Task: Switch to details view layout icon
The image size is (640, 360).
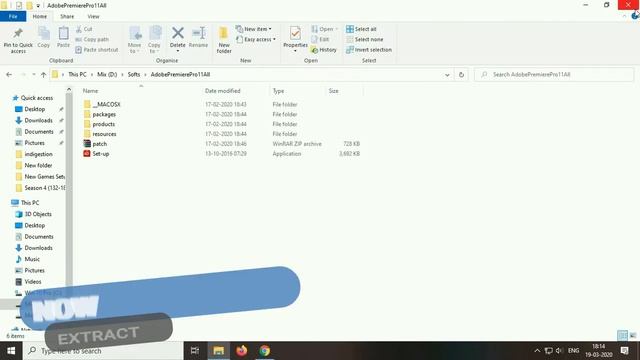Action: point(622,335)
